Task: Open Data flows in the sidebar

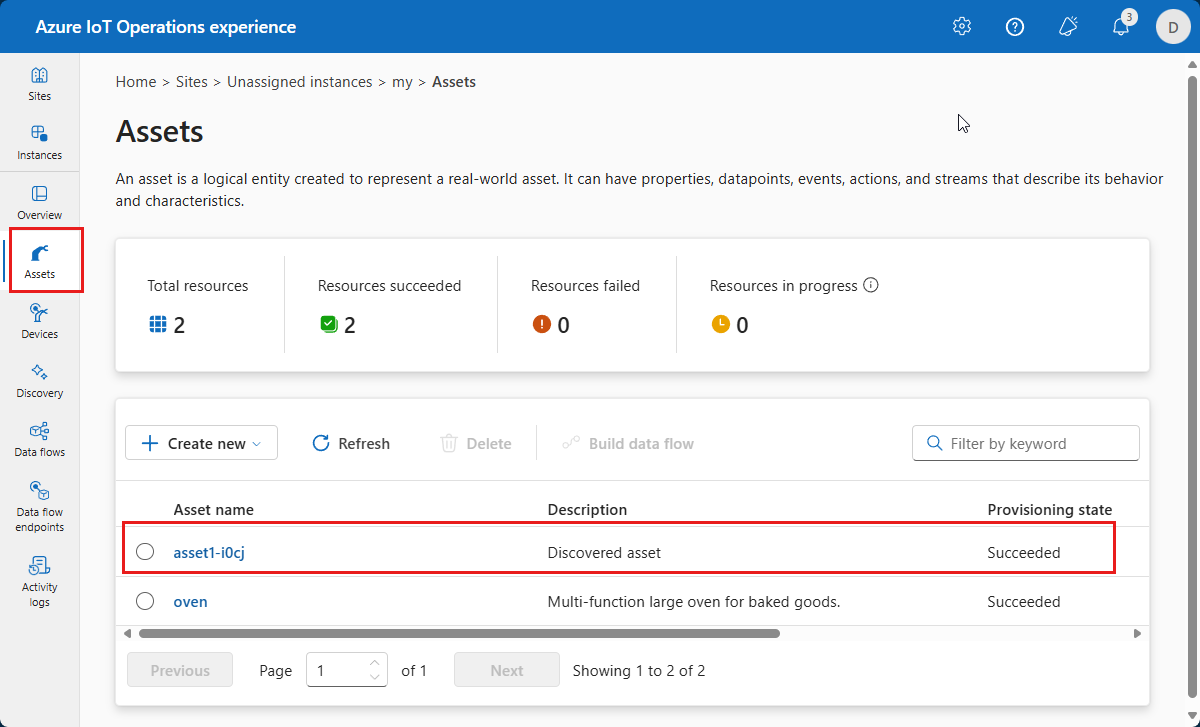Action: click(40, 439)
